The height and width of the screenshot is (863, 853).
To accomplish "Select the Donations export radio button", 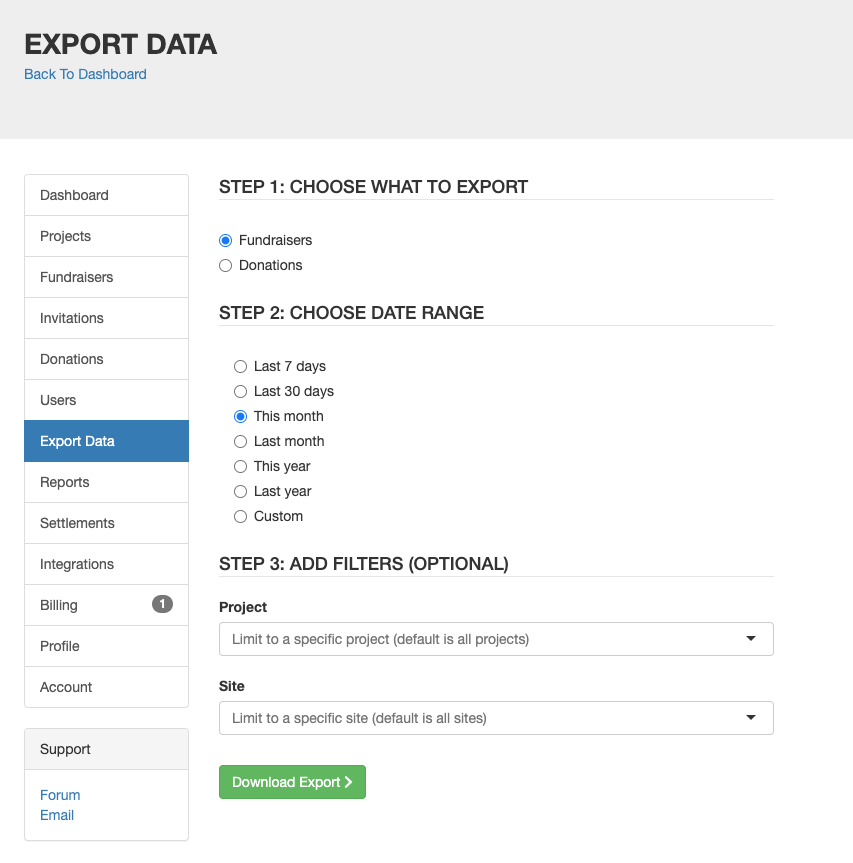I will coord(226,266).
